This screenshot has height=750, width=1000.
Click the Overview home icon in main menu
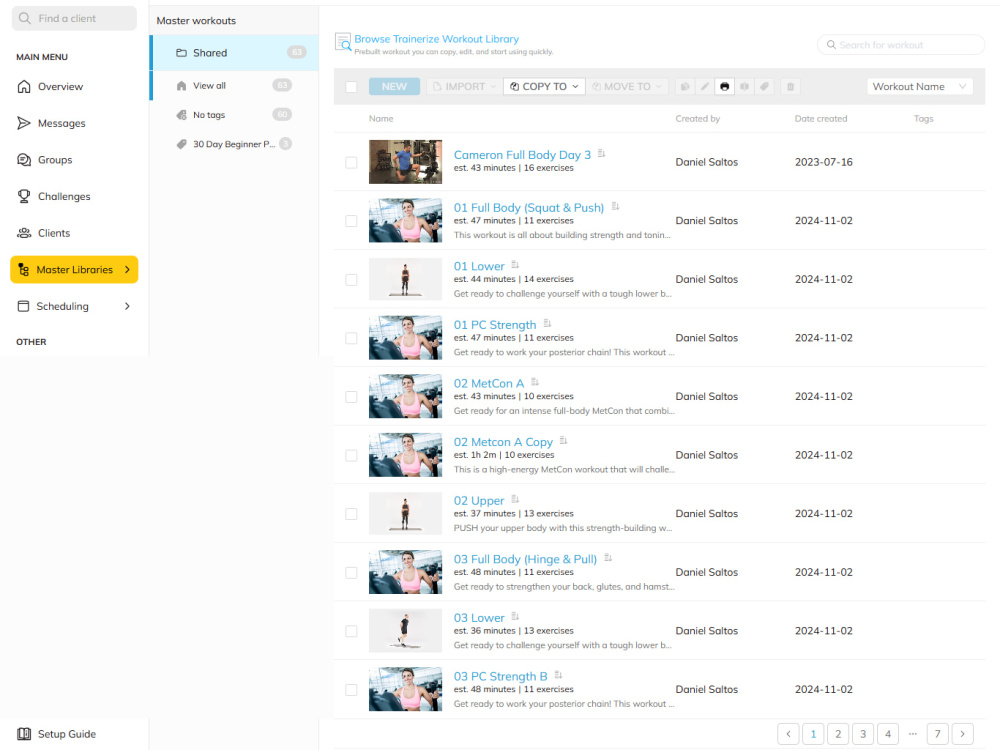24,87
